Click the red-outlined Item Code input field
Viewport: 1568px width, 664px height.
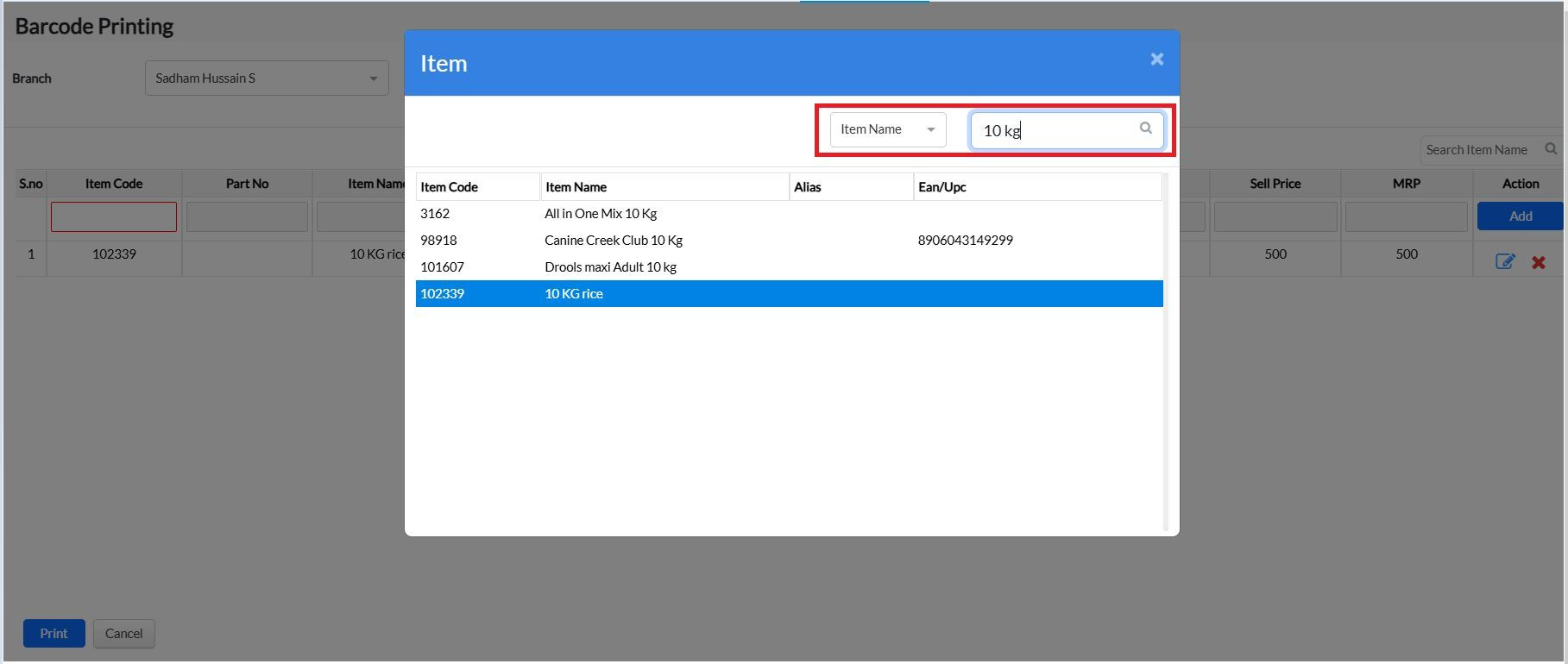[x=114, y=217]
